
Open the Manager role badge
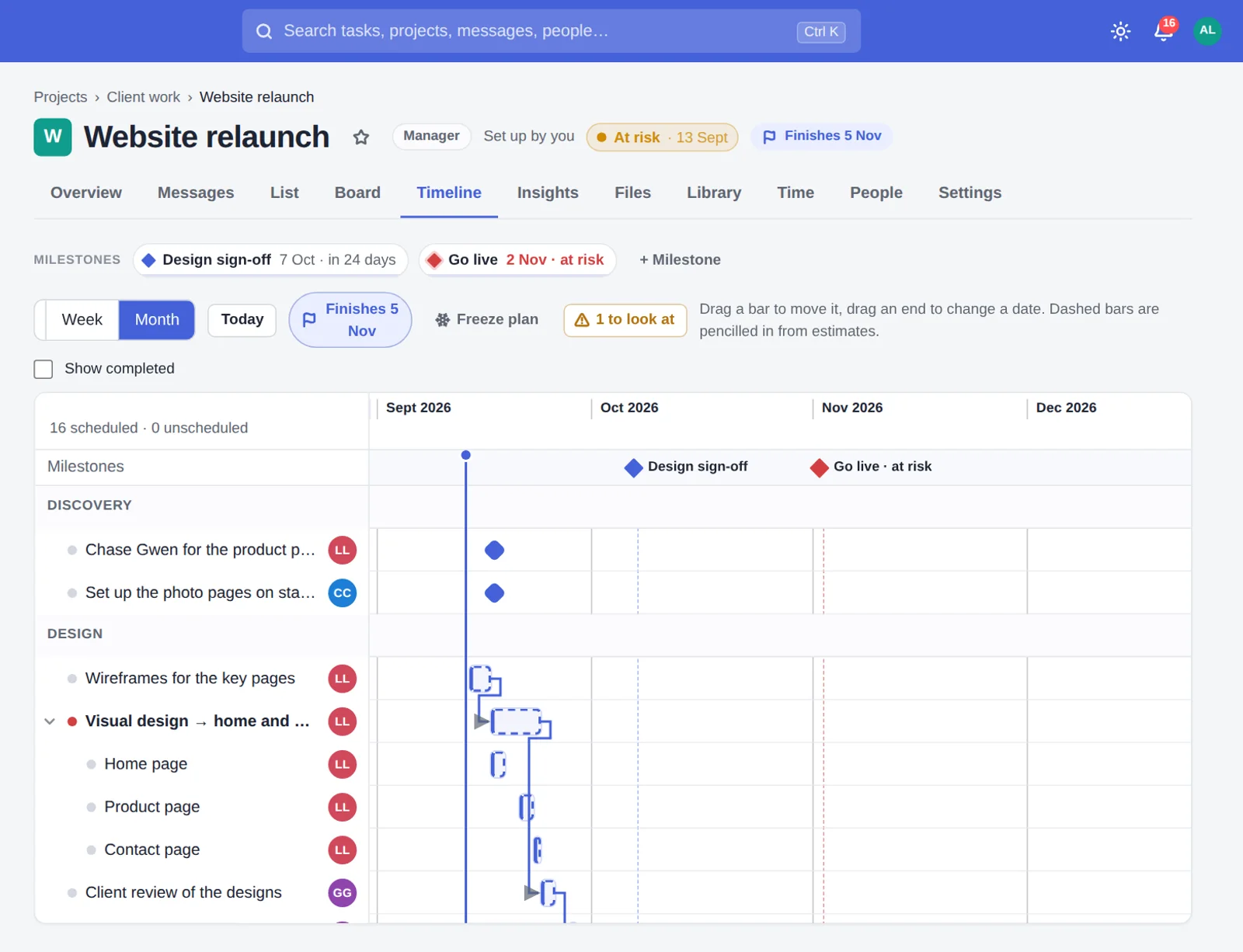[432, 137]
